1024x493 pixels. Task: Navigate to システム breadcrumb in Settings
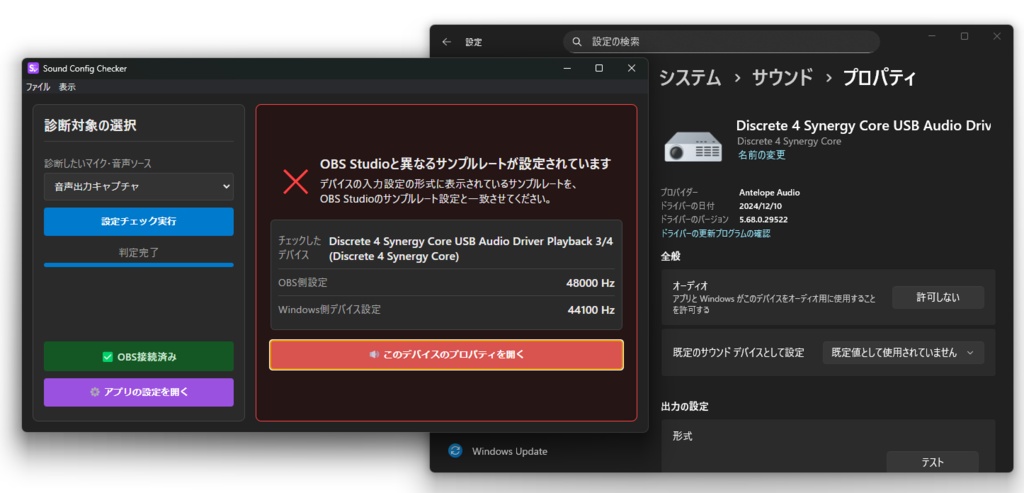(690, 78)
